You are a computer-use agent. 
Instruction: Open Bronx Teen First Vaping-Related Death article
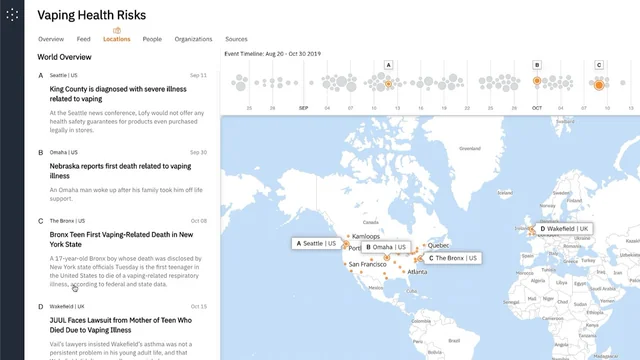[121, 240]
